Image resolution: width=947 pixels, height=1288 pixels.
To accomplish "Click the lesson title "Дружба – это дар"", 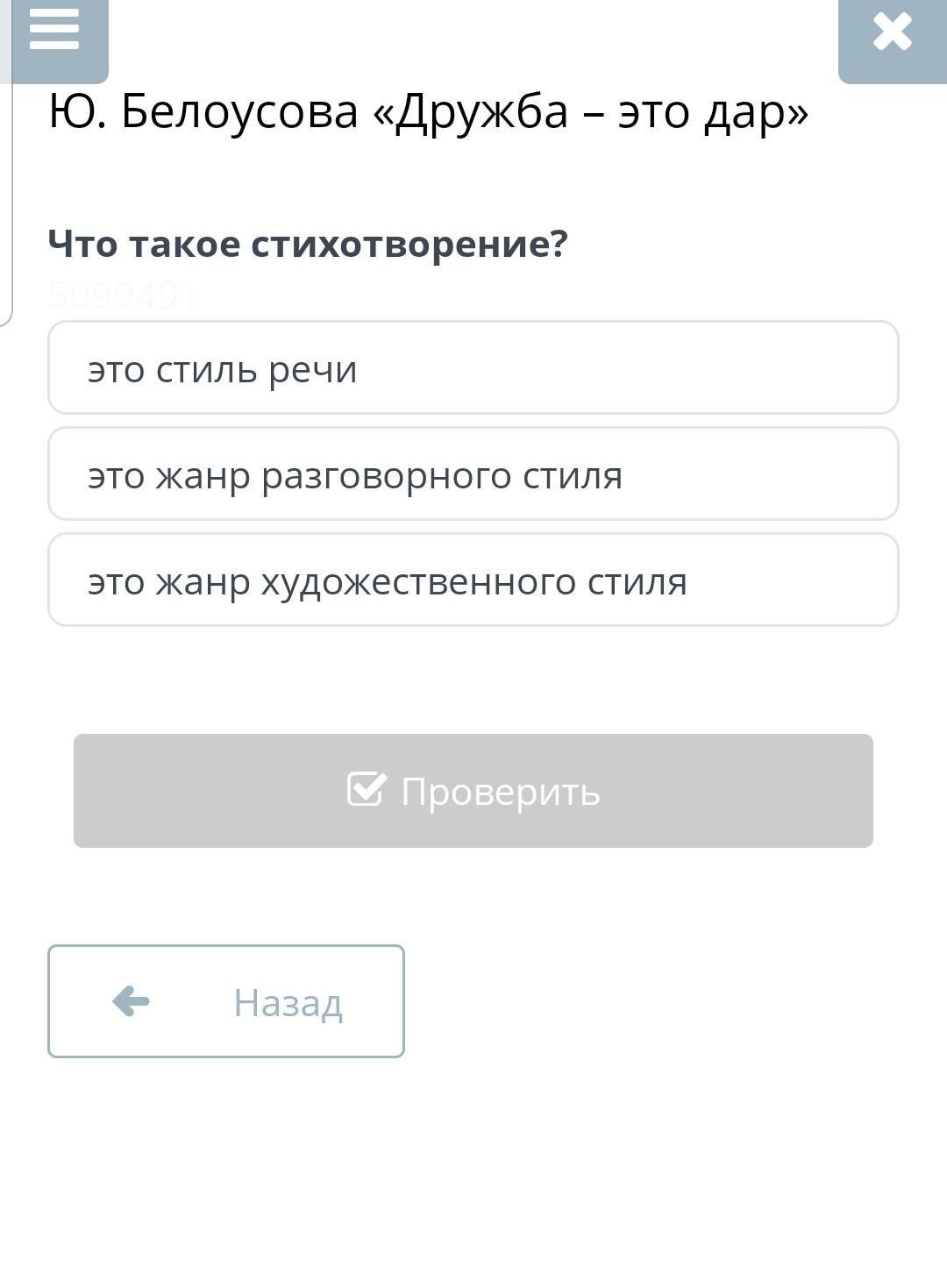I will point(601,112).
